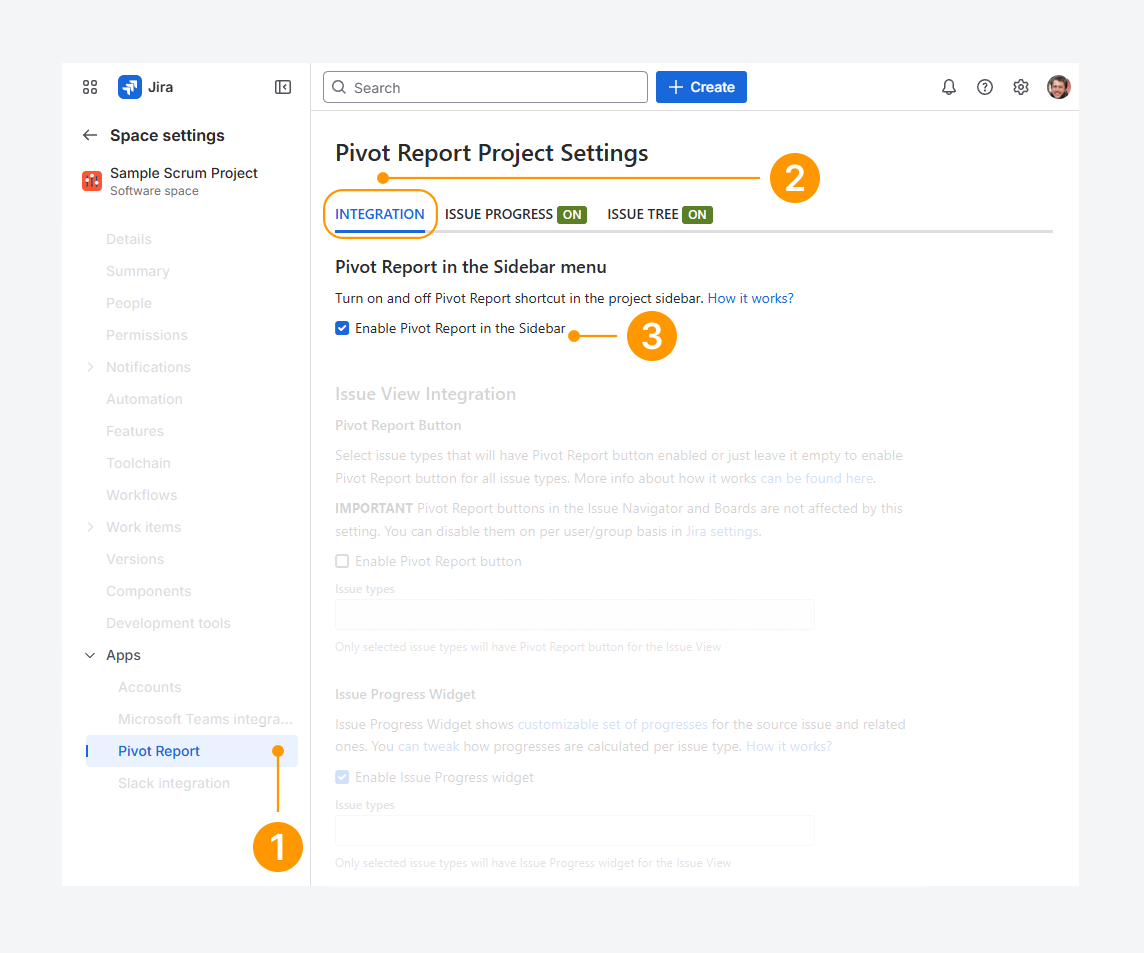Open the app switcher grid icon
1144x953 pixels.
tap(90, 88)
